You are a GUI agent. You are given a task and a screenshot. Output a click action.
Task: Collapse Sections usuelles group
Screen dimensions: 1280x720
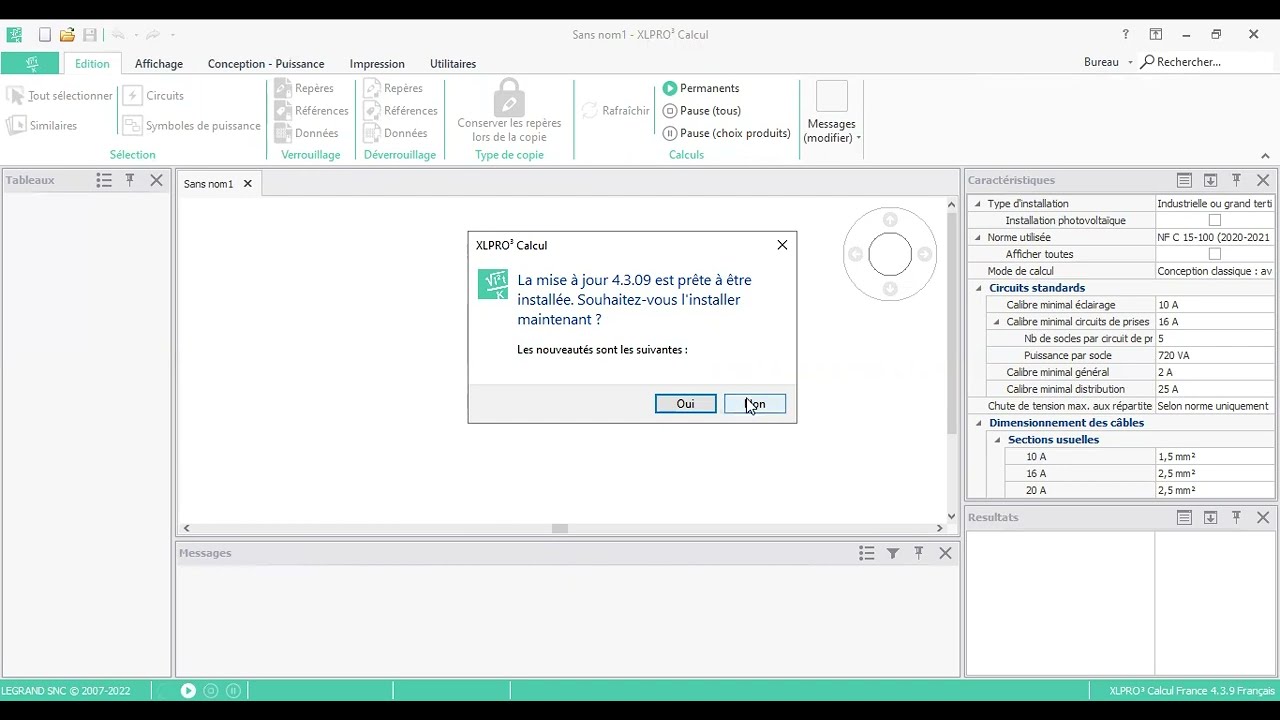[x=997, y=440]
